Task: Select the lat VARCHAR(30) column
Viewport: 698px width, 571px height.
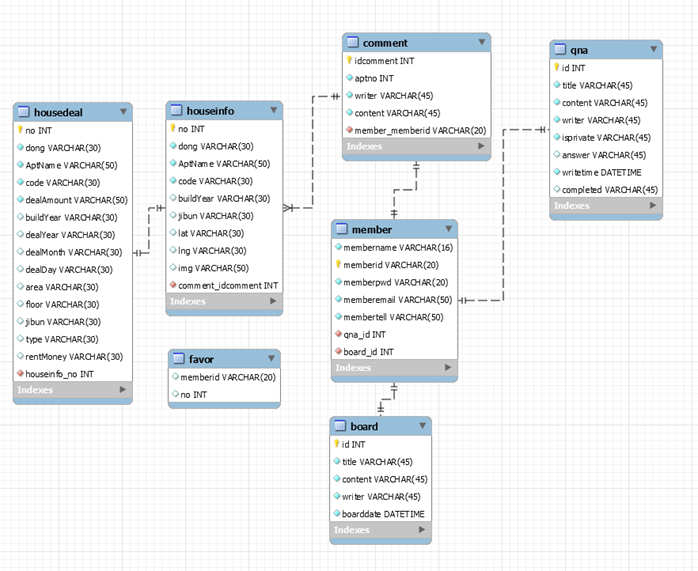Action: point(224,233)
